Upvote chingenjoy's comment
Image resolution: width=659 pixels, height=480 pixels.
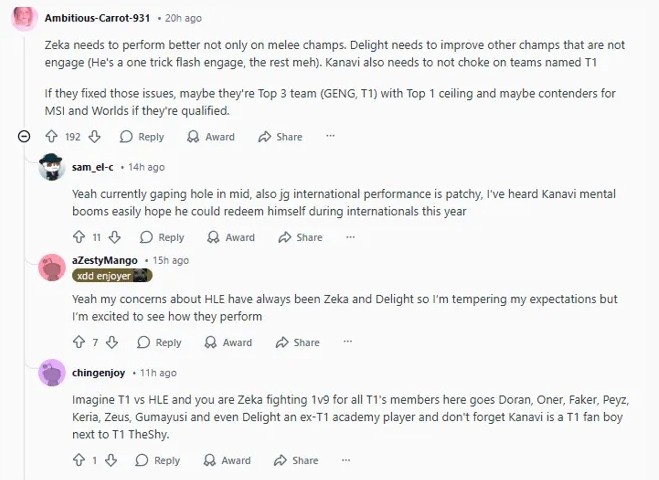coord(80,460)
